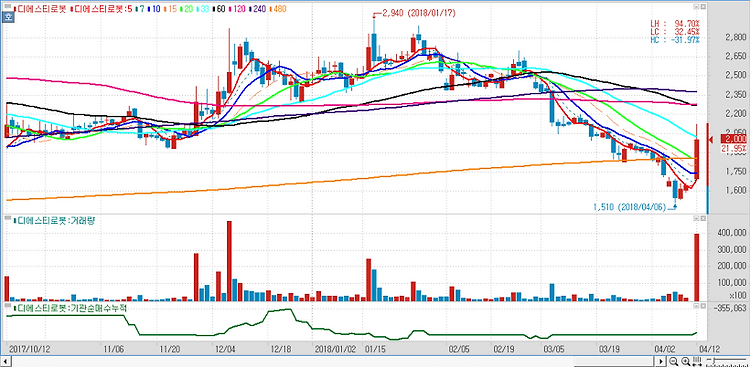Click the tallest red volume bar near 12/04
Viewport: 750px width, 367px height.
pyautogui.click(x=229, y=261)
